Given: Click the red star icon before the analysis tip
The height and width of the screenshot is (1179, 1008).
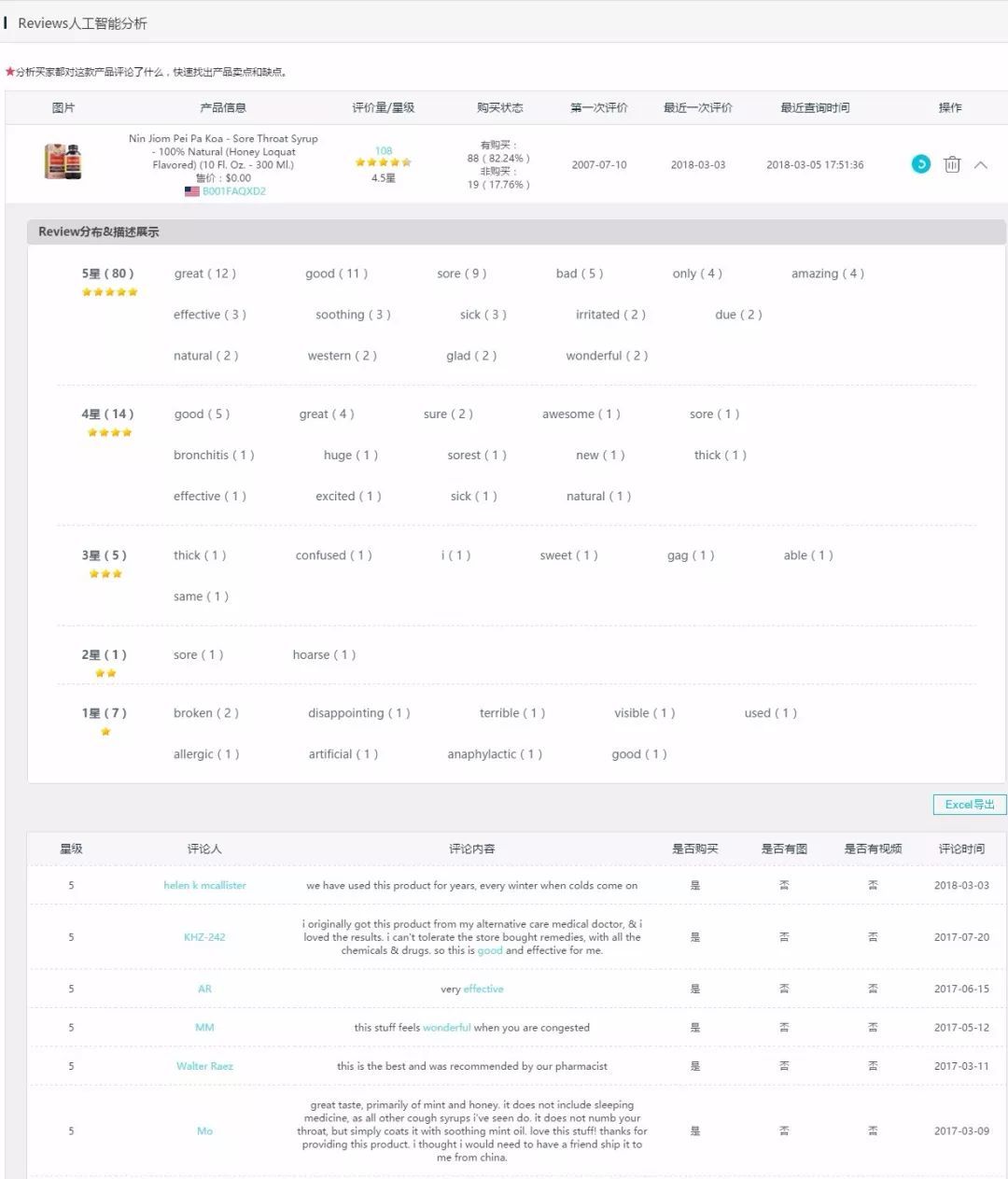Looking at the screenshot, I should 11,68.
